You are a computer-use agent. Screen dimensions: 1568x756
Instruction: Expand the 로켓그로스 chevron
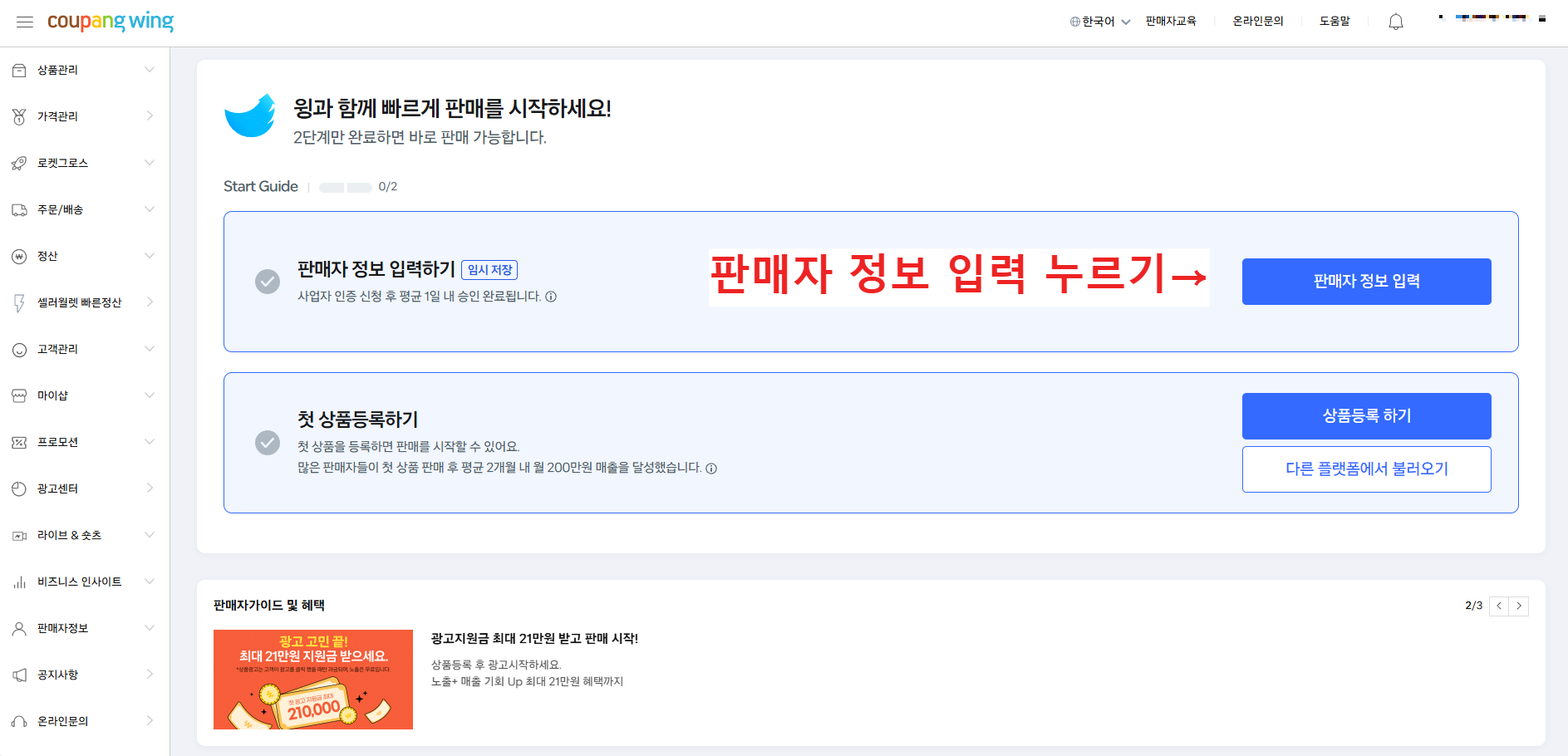[150, 163]
